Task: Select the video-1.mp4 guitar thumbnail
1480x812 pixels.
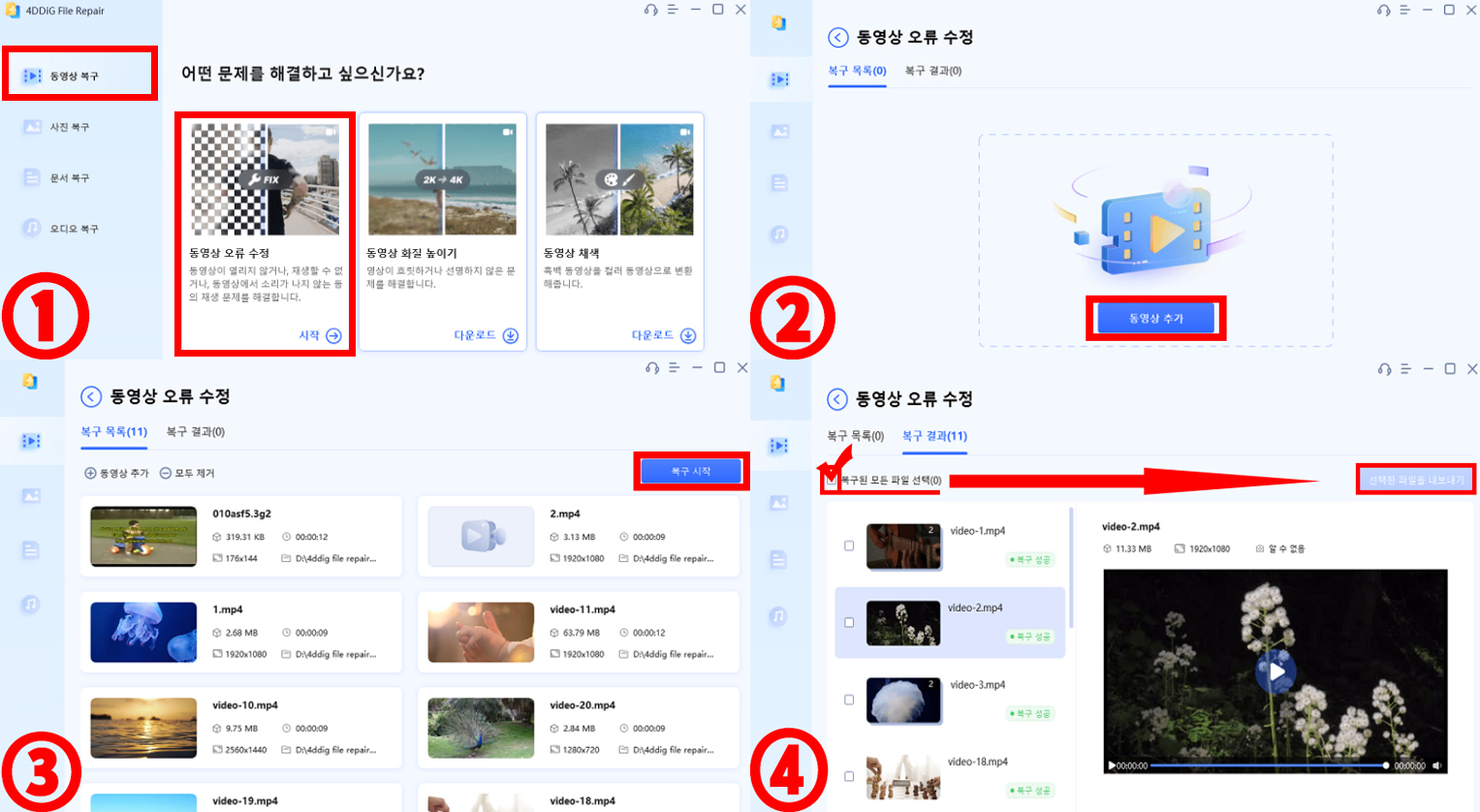Action: 903,547
